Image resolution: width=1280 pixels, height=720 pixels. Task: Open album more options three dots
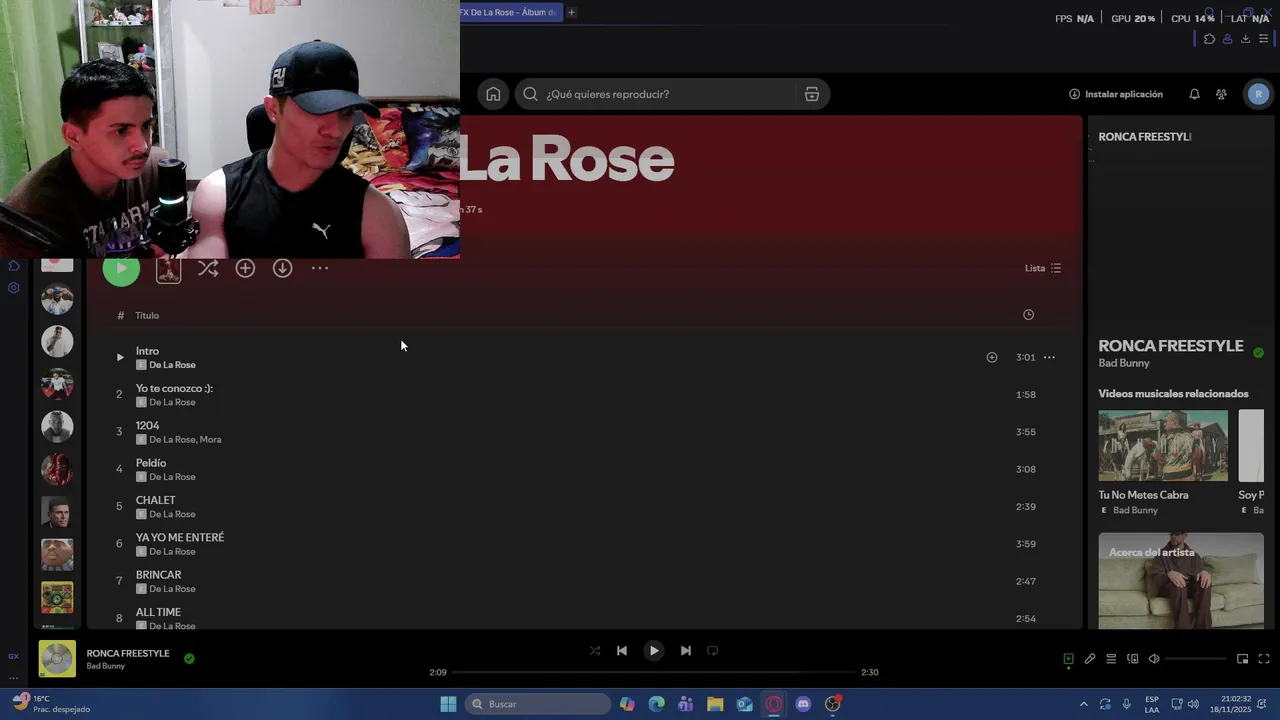click(320, 268)
